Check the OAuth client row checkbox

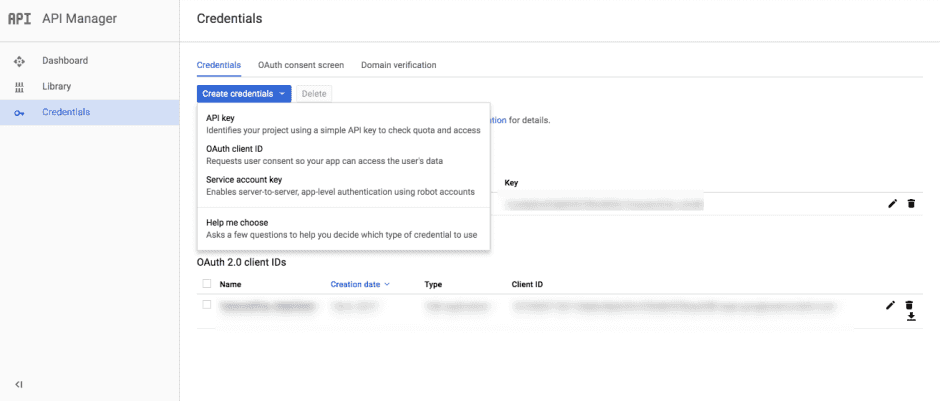click(x=207, y=304)
